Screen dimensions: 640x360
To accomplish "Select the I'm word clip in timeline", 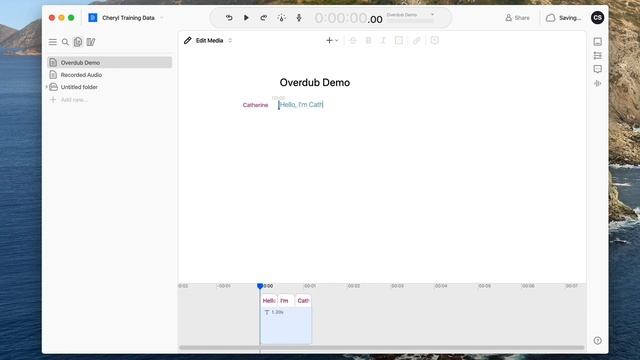I will (286, 300).
